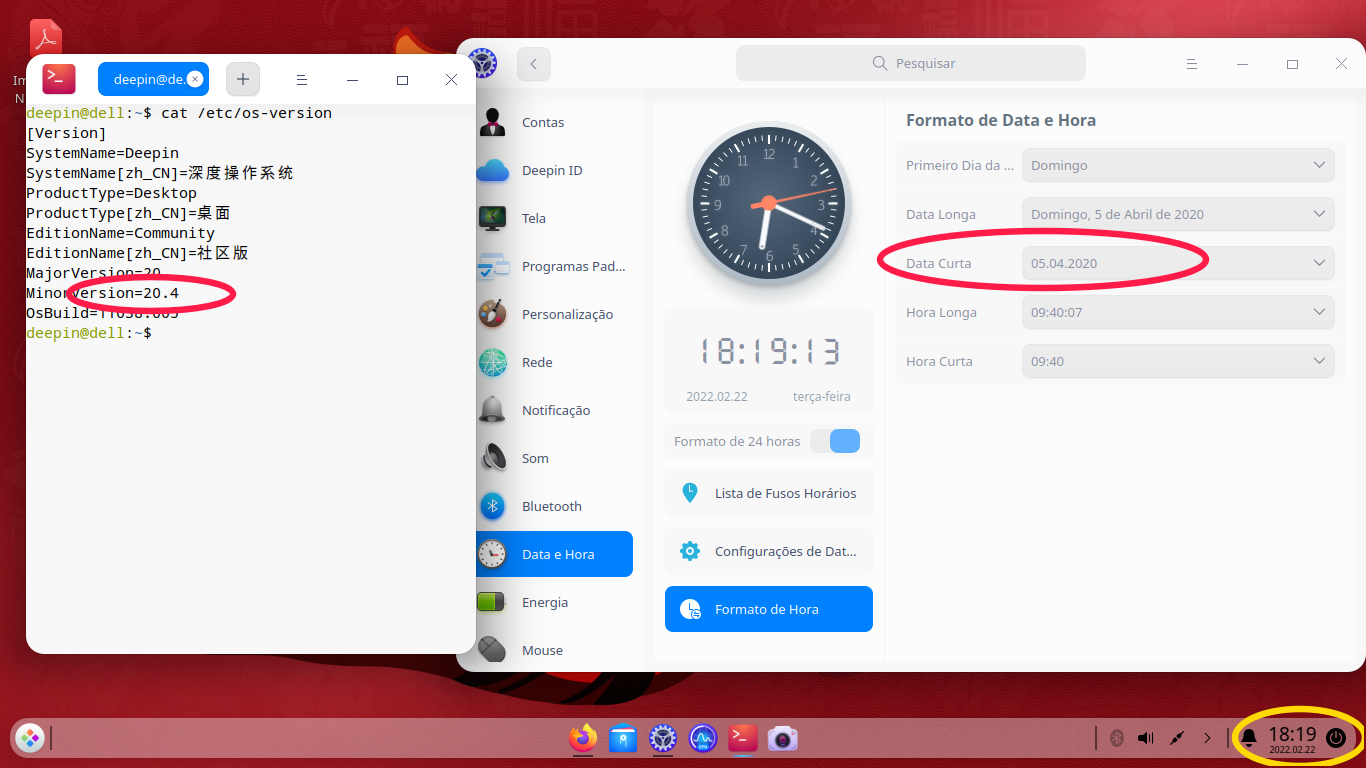1366x768 pixels.
Task: Click the volume tray icon
Action: point(1146,738)
